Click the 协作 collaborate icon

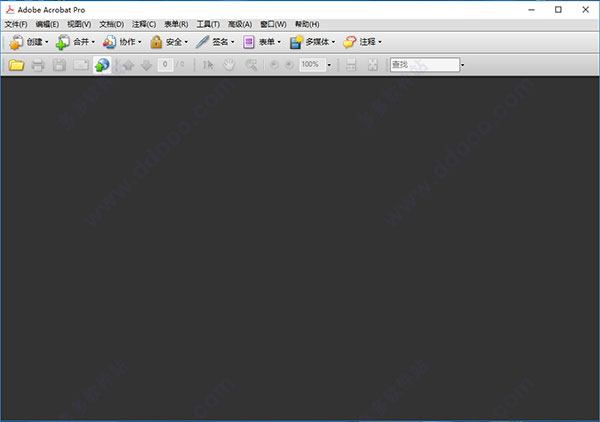point(109,42)
